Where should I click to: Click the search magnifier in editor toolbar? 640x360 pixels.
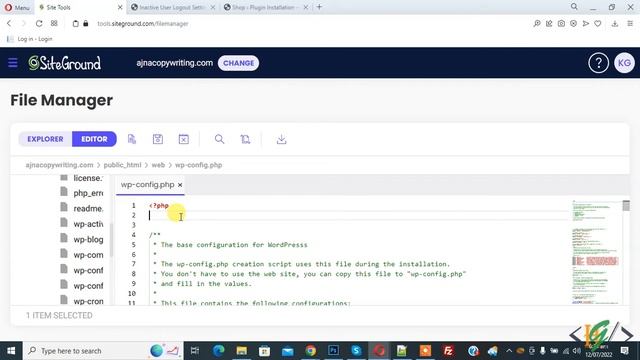pyautogui.click(x=219, y=139)
